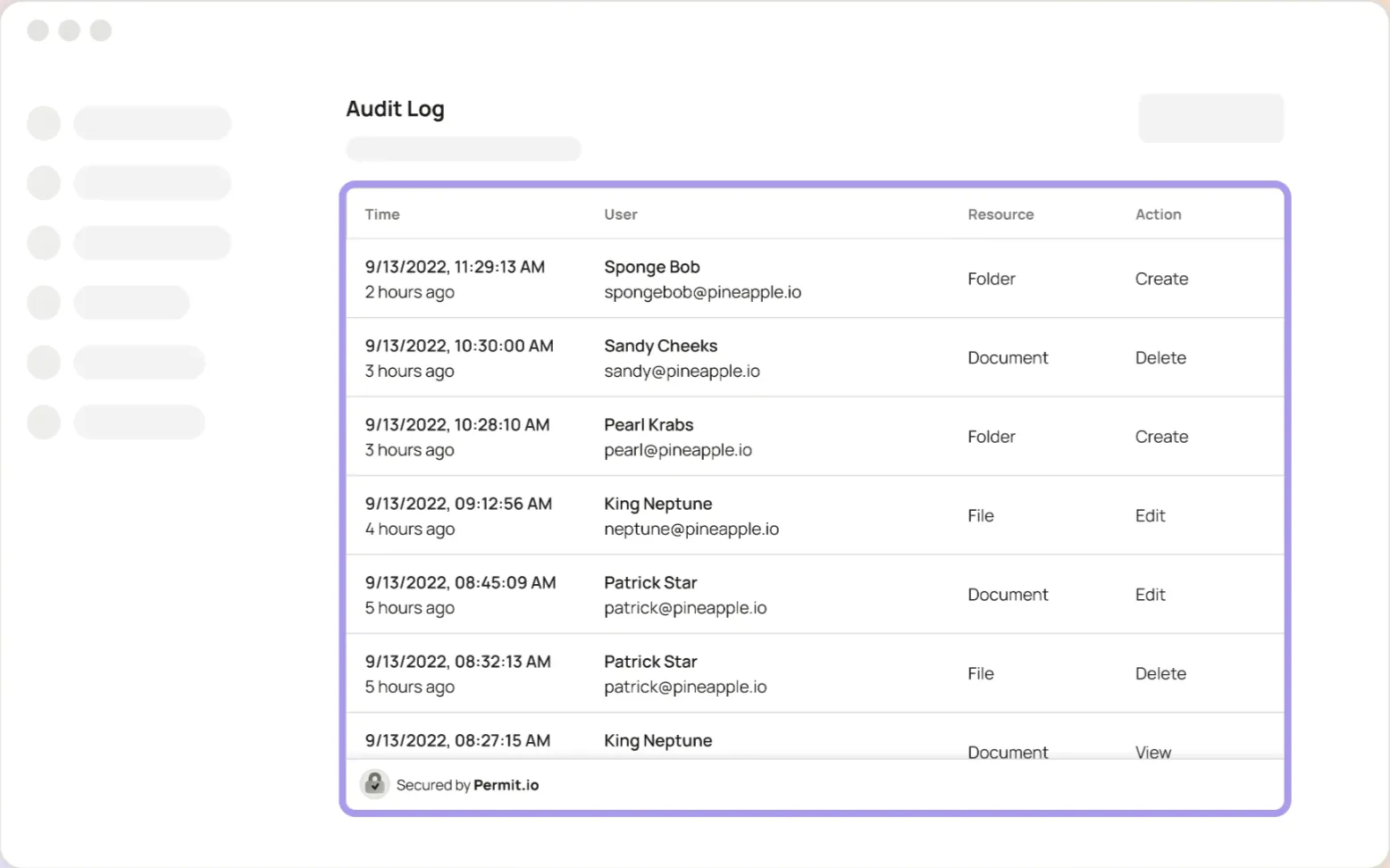
Task: Sort by the Resource column header
Action: 1001,214
